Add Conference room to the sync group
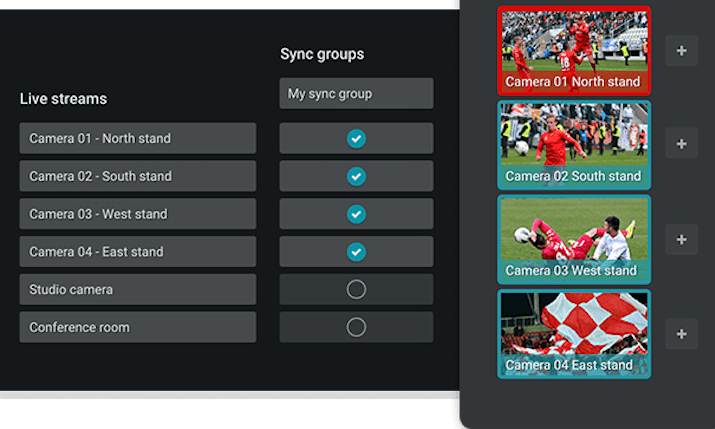 pyautogui.click(x=356, y=327)
